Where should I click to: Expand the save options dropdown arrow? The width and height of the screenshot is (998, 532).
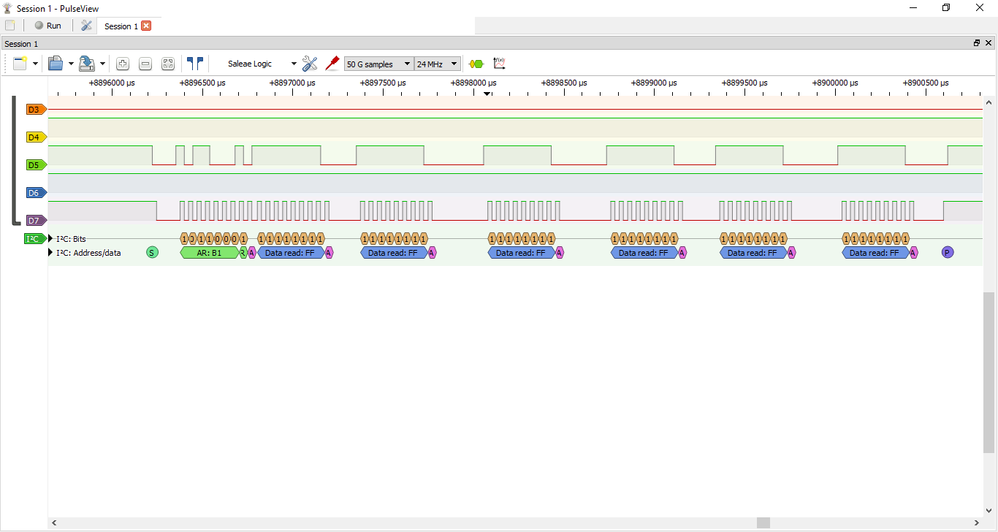[102, 64]
